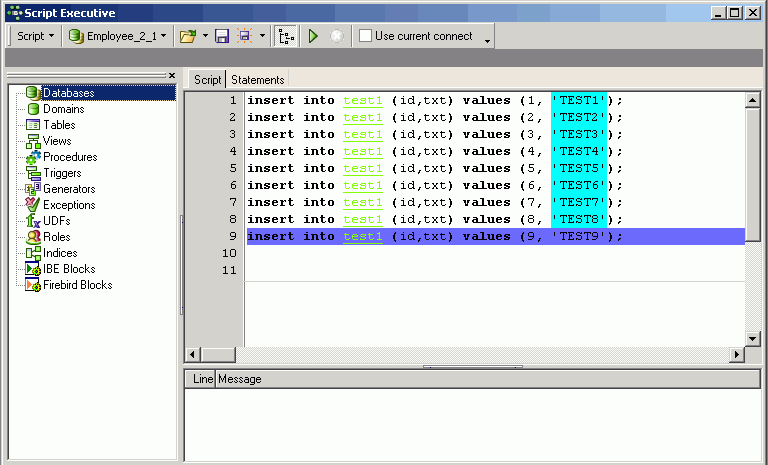768x465 pixels.
Task: Expand the arrow next to Save As icon
Action: point(262,36)
